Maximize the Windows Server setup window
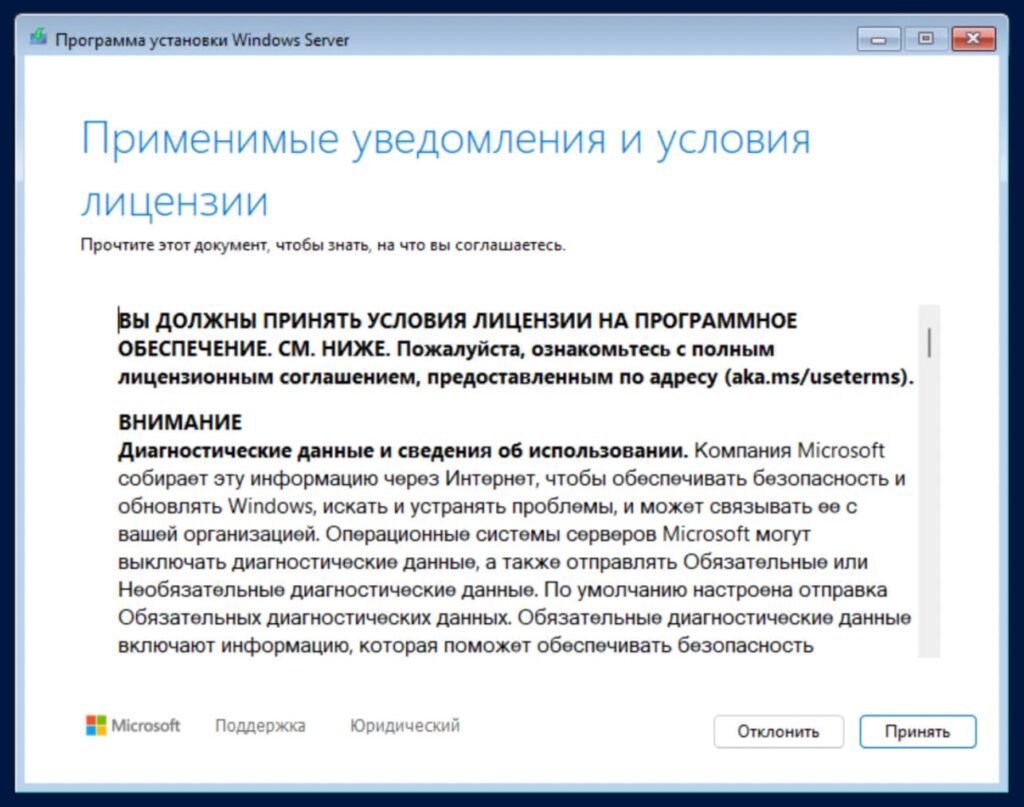 coord(925,39)
